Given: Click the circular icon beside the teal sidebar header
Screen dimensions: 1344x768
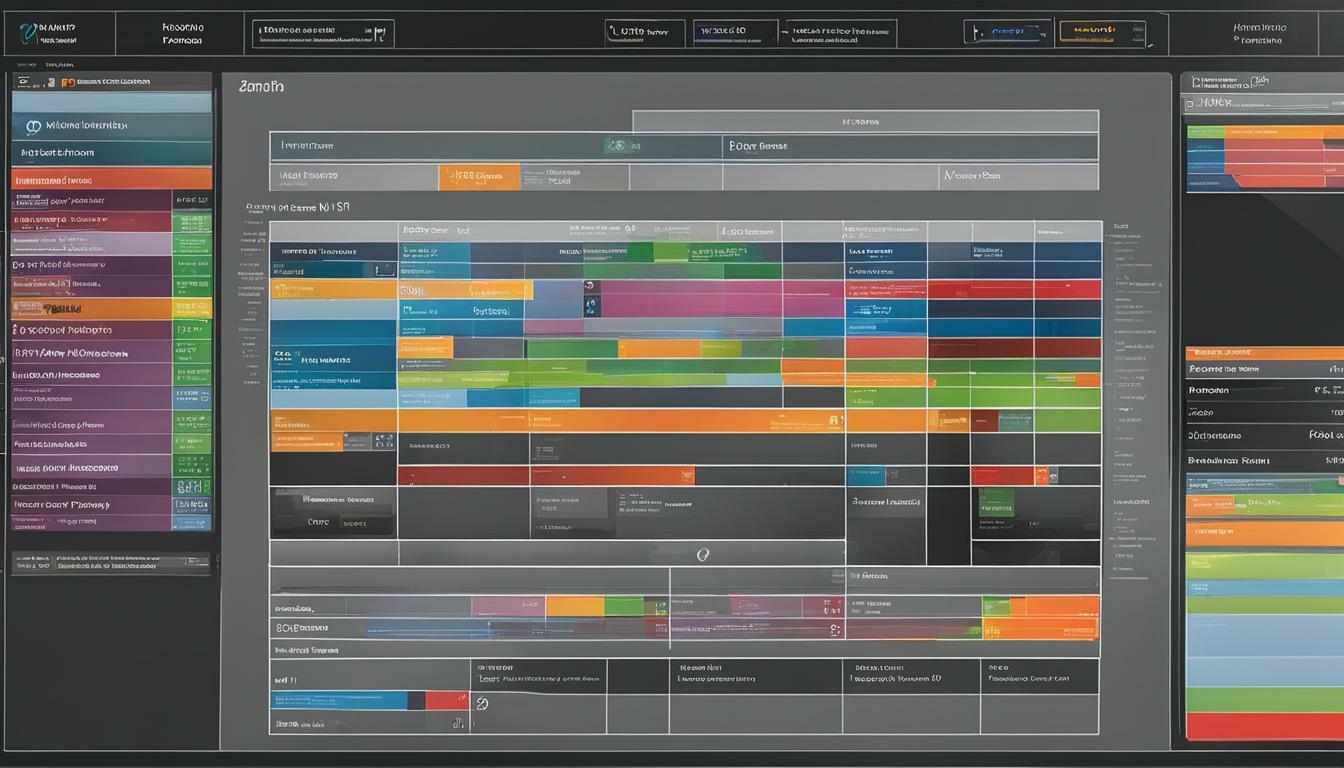Looking at the screenshot, I should click(x=33, y=126).
